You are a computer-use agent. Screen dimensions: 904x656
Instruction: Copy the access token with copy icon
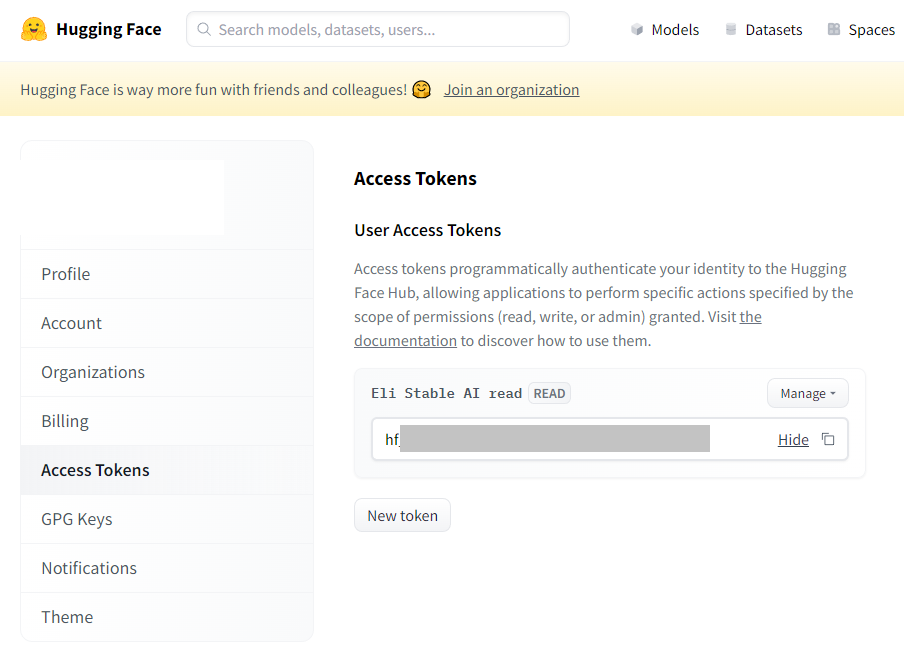tap(828, 439)
